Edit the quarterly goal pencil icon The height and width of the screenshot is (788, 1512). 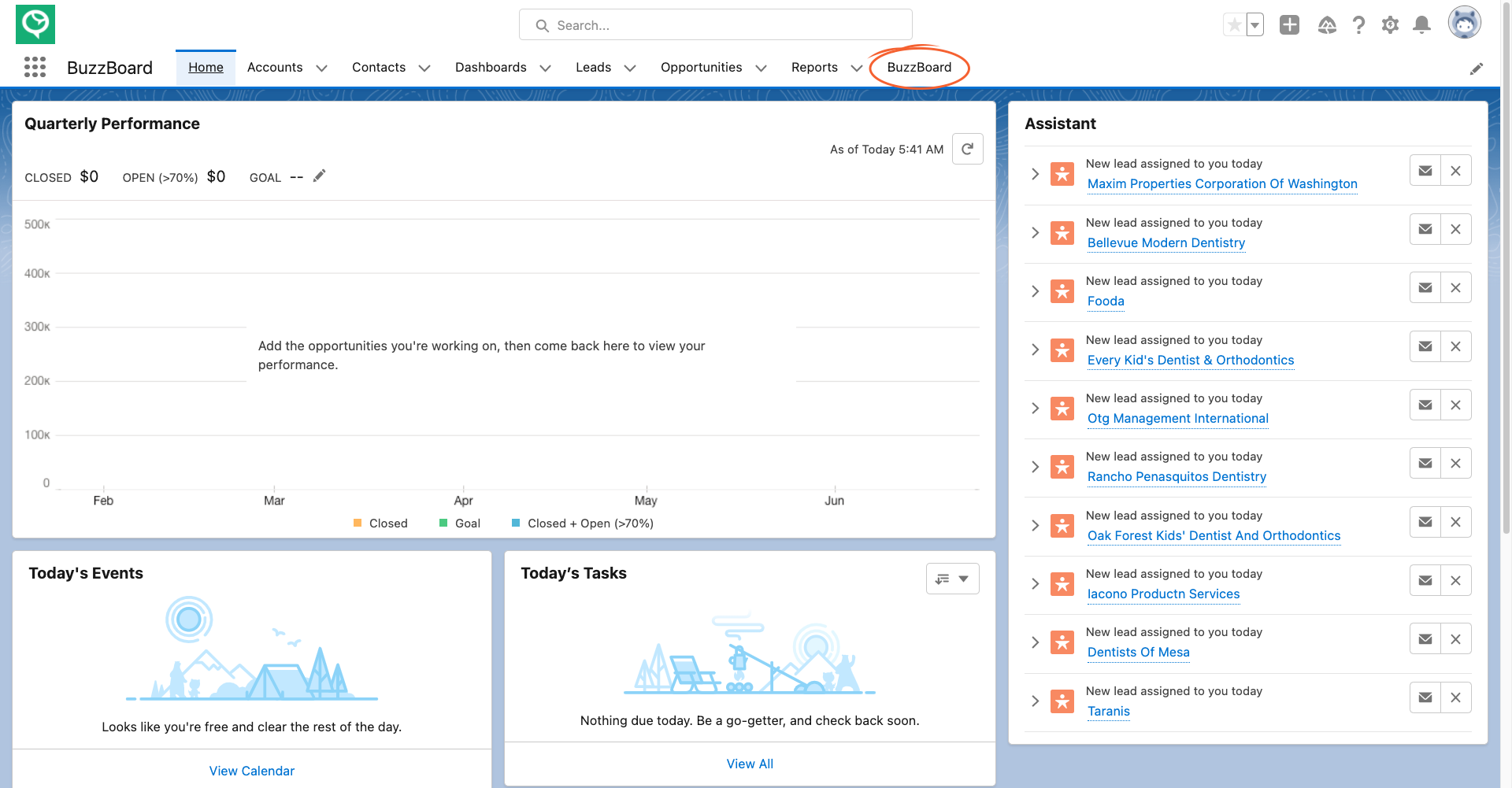point(319,176)
